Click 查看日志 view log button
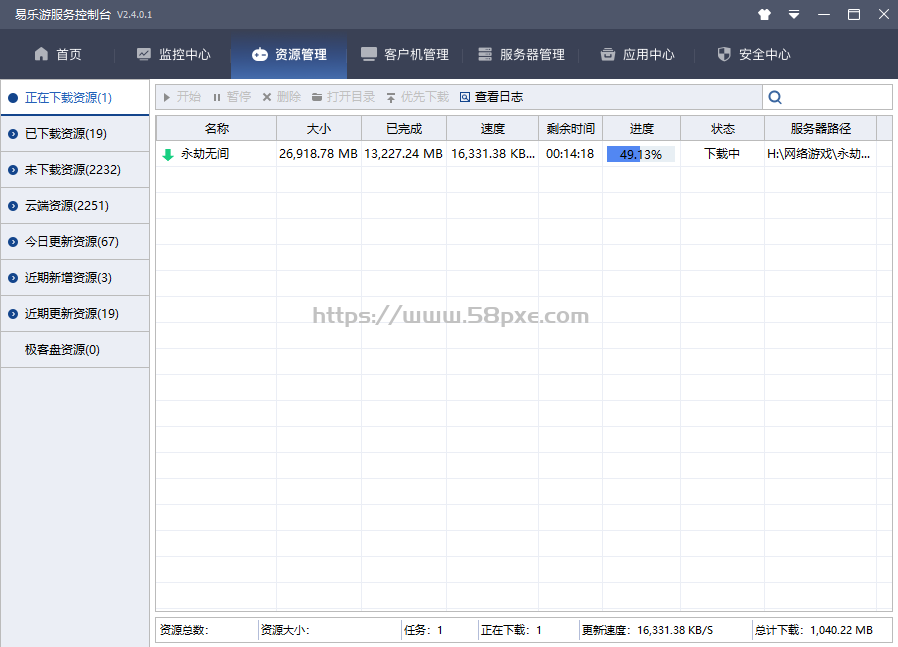This screenshot has height=647, width=898. pyautogui.click(x=491, y=97)
